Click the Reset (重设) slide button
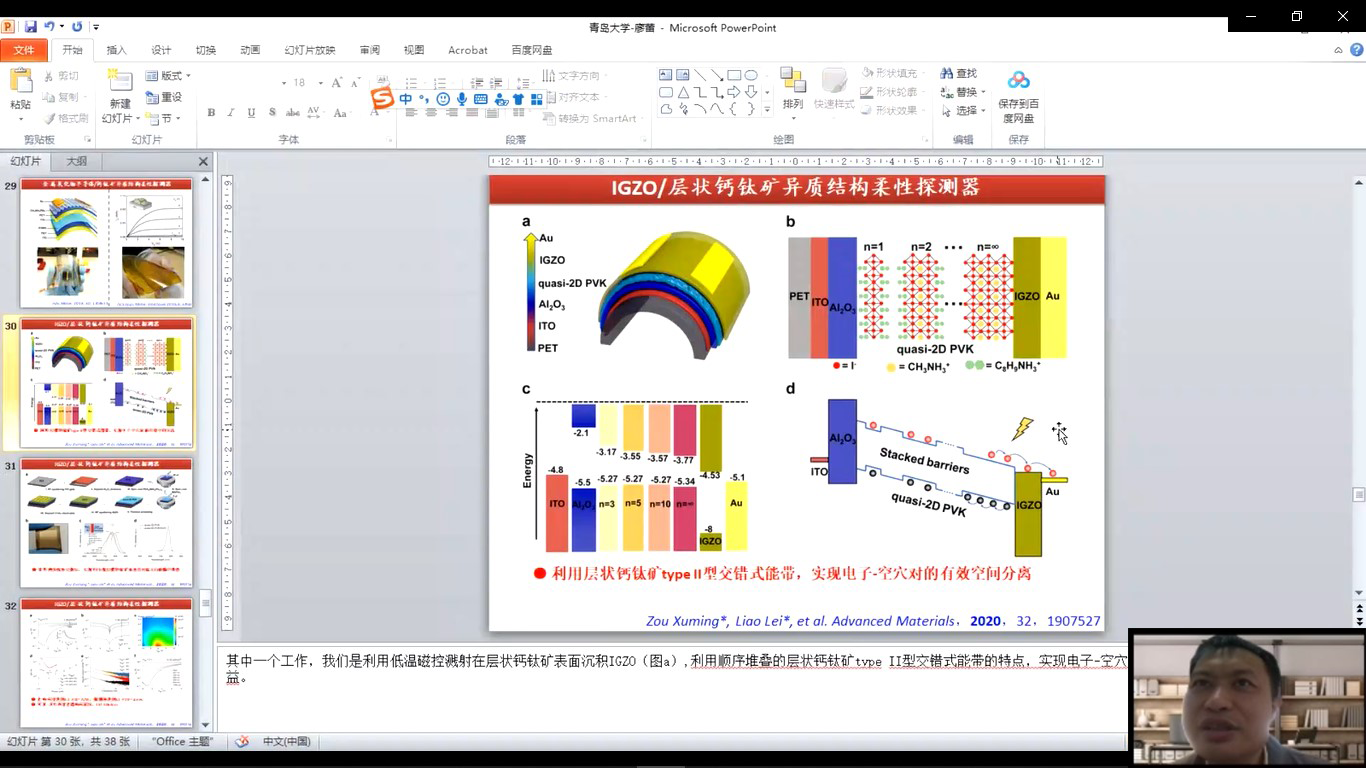The height and width of the screenshot is (768, 1366). click(164, 97)
